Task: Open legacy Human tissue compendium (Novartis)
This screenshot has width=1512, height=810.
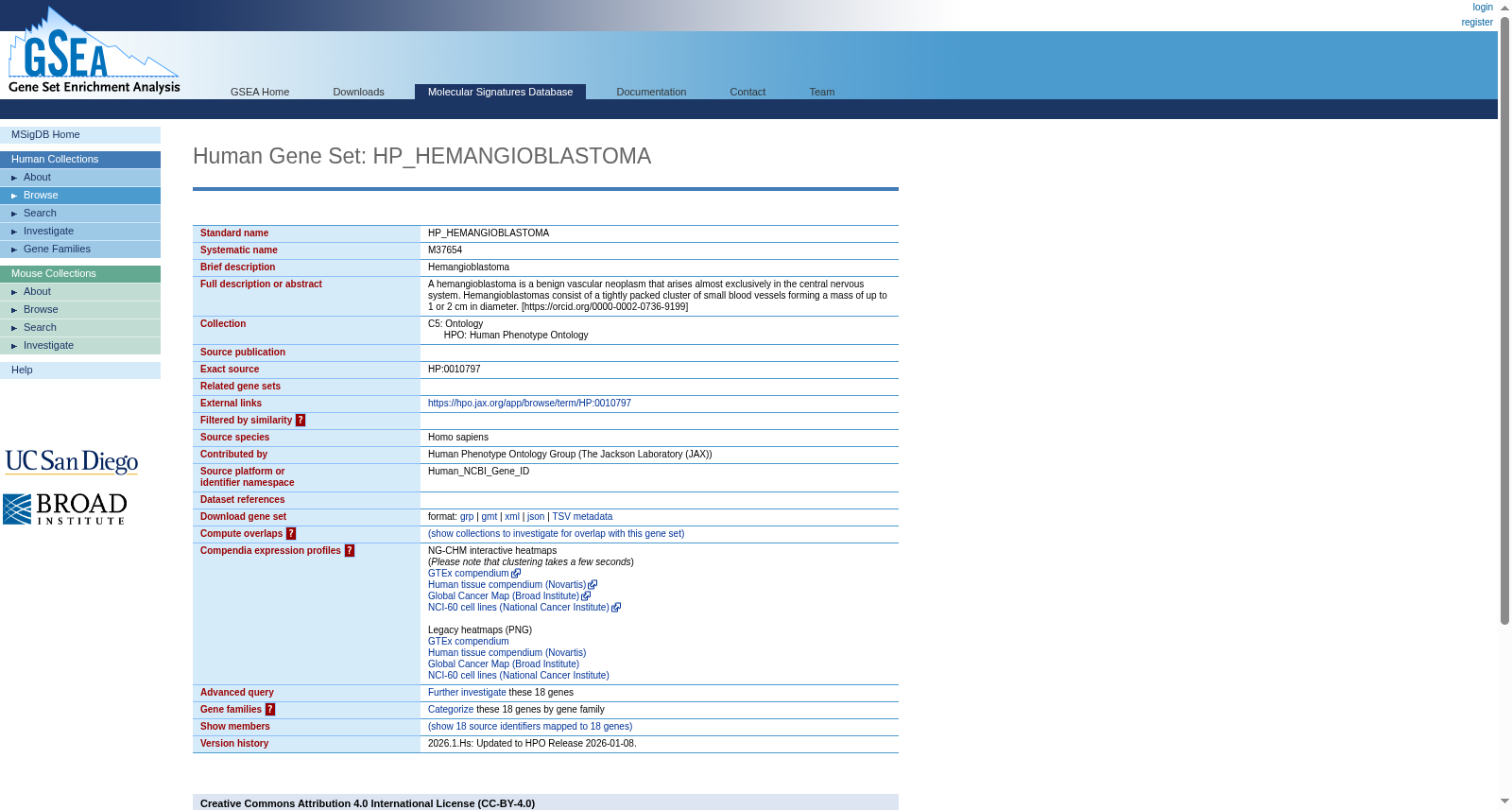Action: (507, 653)
